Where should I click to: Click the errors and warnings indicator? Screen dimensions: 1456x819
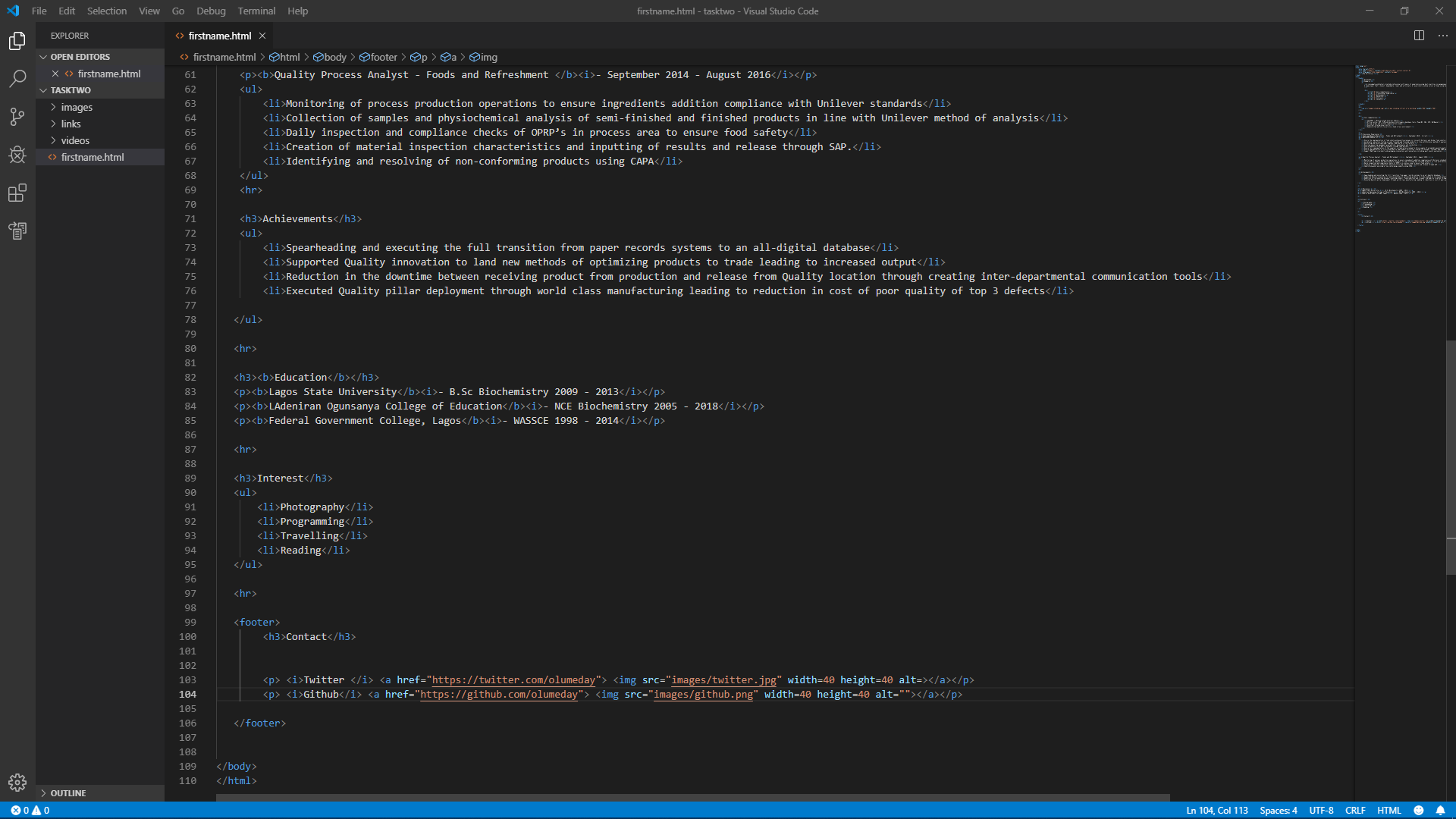(30, 810)
